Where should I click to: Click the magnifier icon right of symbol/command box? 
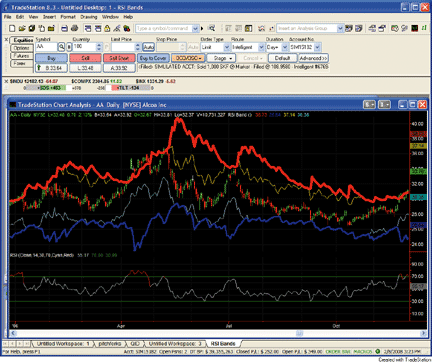click(211, 29)
